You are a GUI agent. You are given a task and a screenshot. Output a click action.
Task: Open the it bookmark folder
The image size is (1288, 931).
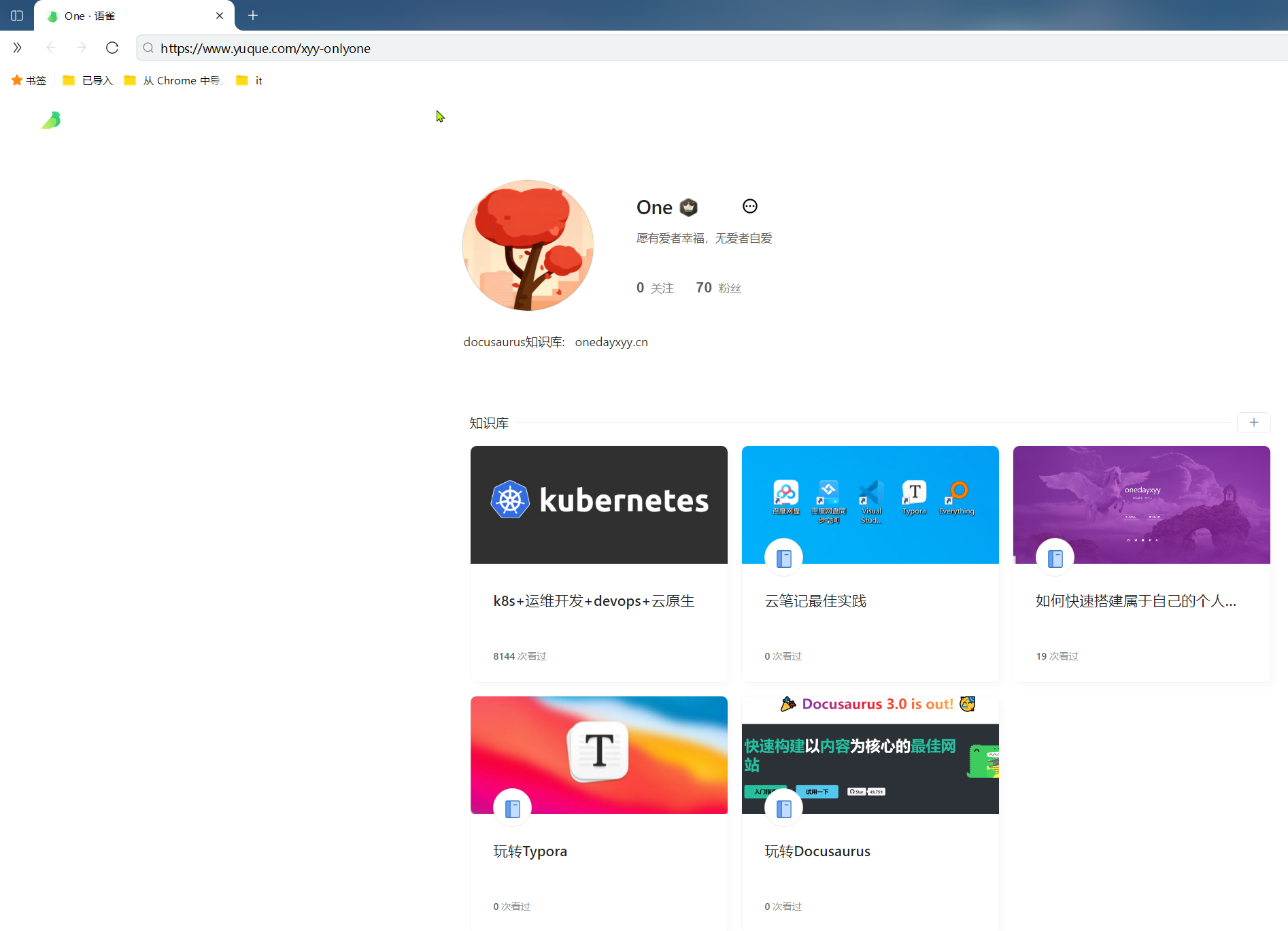(249, 80)
